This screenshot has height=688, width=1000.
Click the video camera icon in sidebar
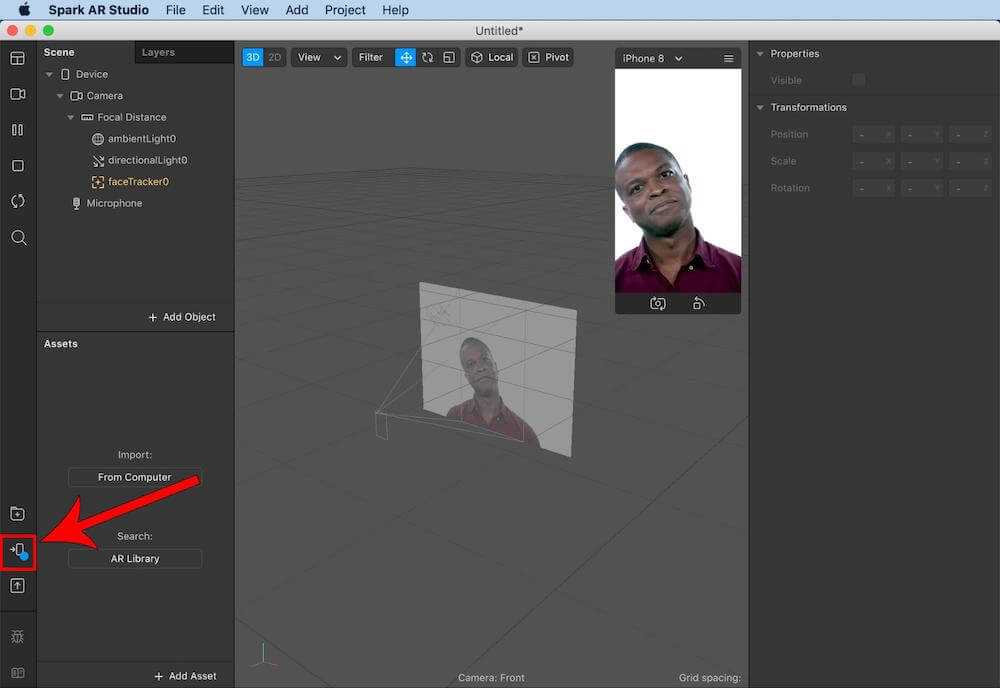(18, 94)
